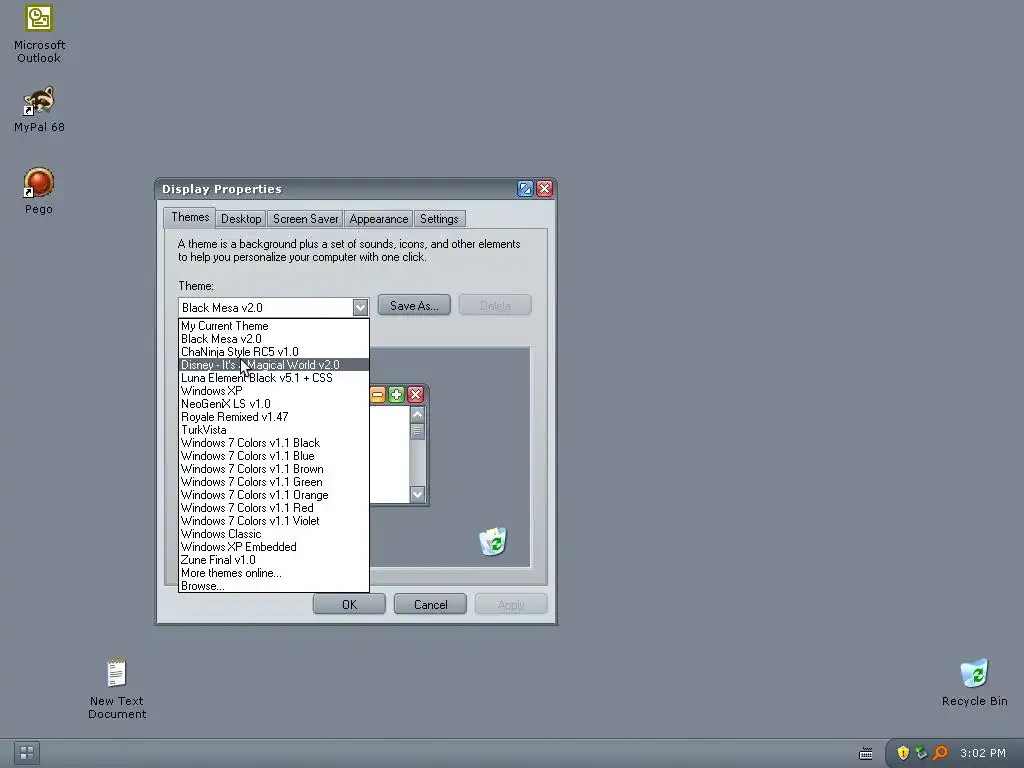Click the preview scrollbar up arrow
Image resolution: width=1024 pixels, height=768 pixels.
417,415
